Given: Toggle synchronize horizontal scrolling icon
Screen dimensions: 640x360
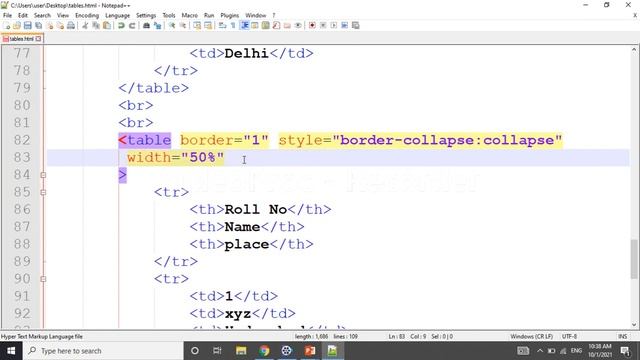Looking at the screenshot, I should click(x=208, y=26).
